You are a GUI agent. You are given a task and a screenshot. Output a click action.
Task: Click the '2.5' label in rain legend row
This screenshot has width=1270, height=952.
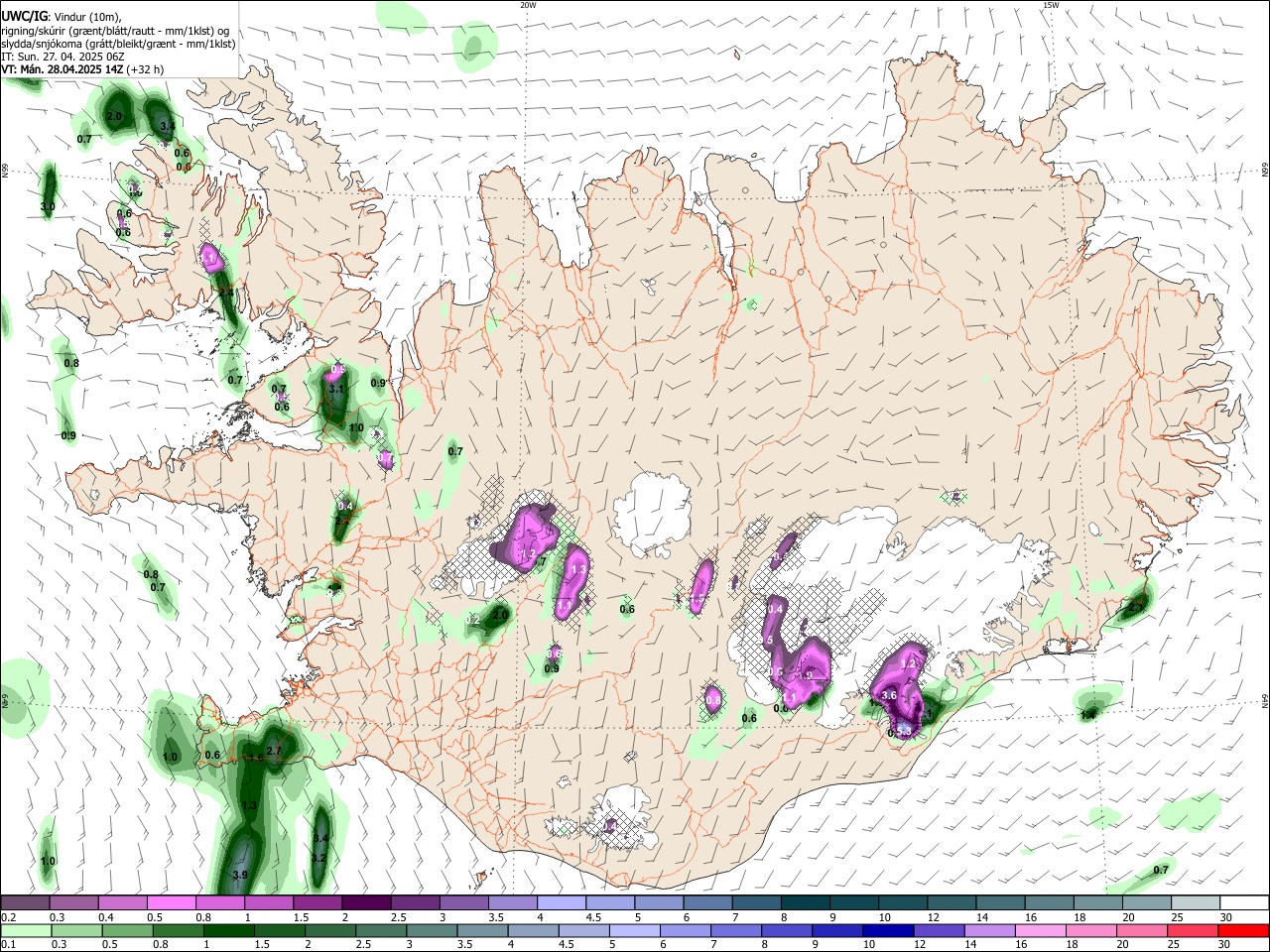(363, 945)
